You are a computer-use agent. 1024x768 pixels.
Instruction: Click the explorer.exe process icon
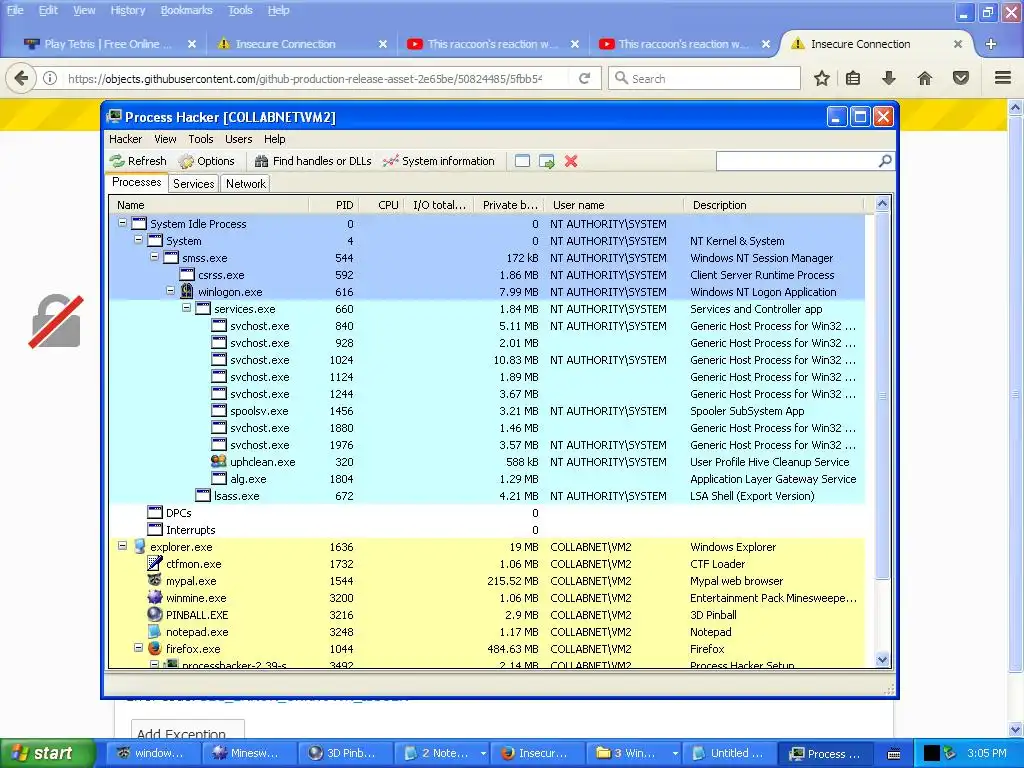click(x=140, y=546)
